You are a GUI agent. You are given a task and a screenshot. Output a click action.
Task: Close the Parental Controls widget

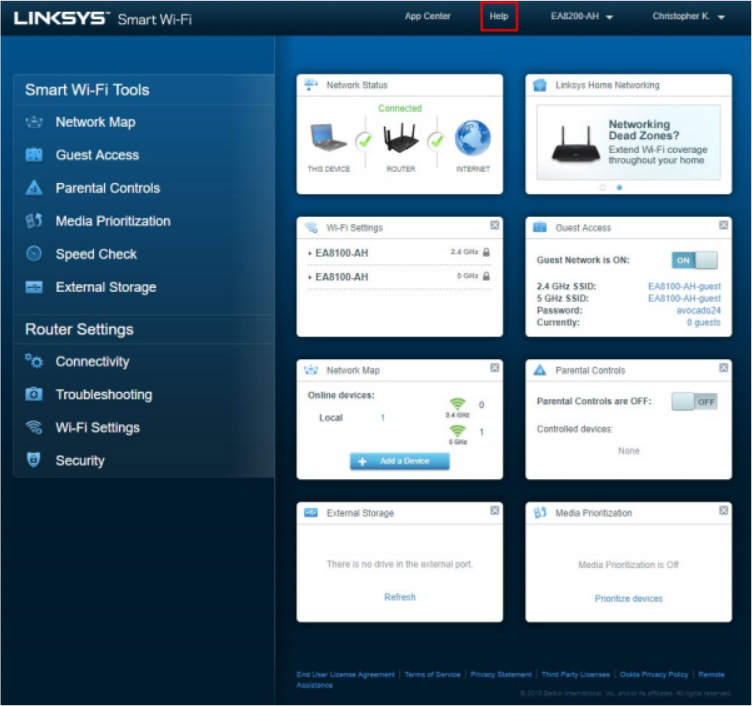click(723, 367)
